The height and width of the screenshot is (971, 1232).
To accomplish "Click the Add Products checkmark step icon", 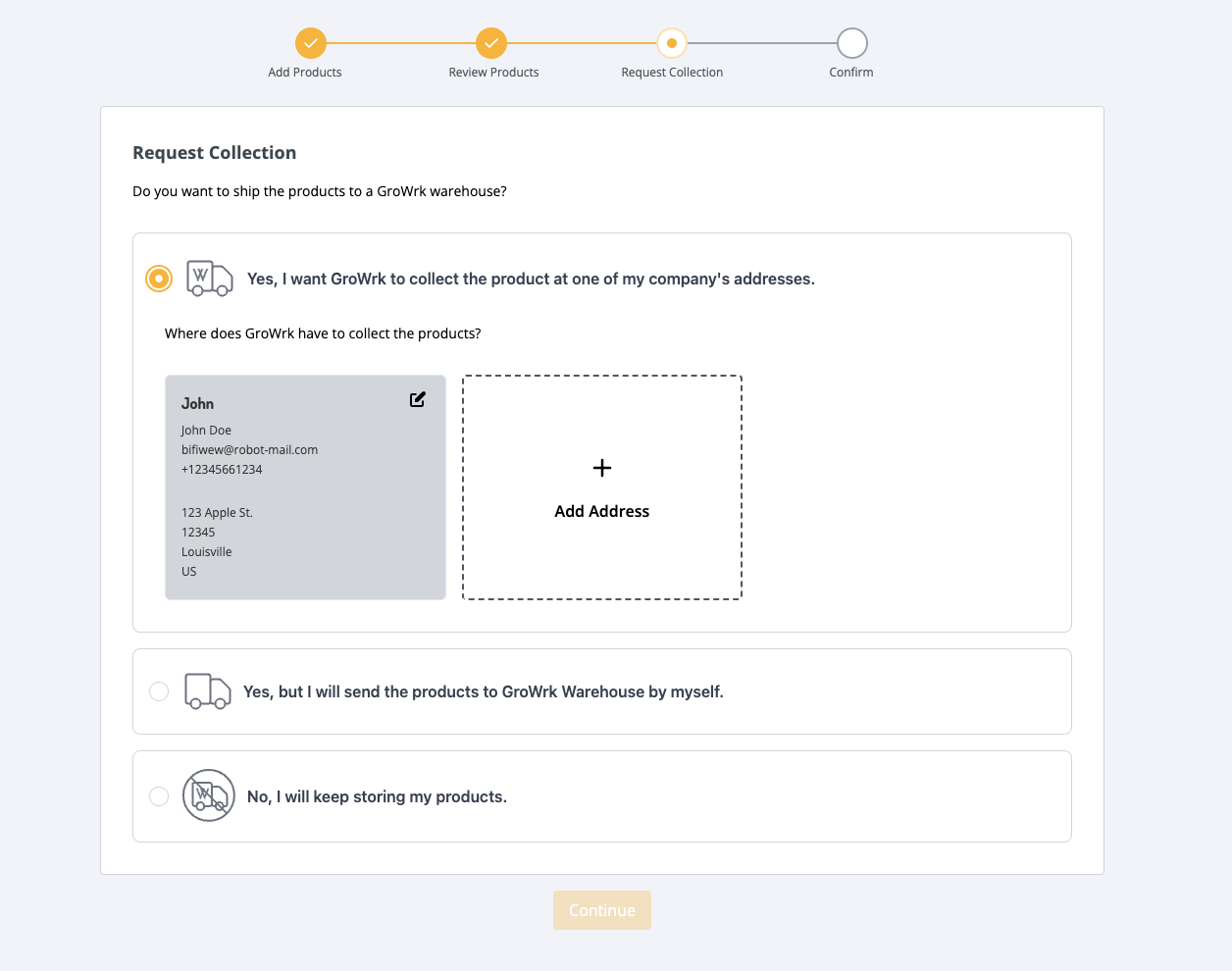I will (x=310, y=43).
